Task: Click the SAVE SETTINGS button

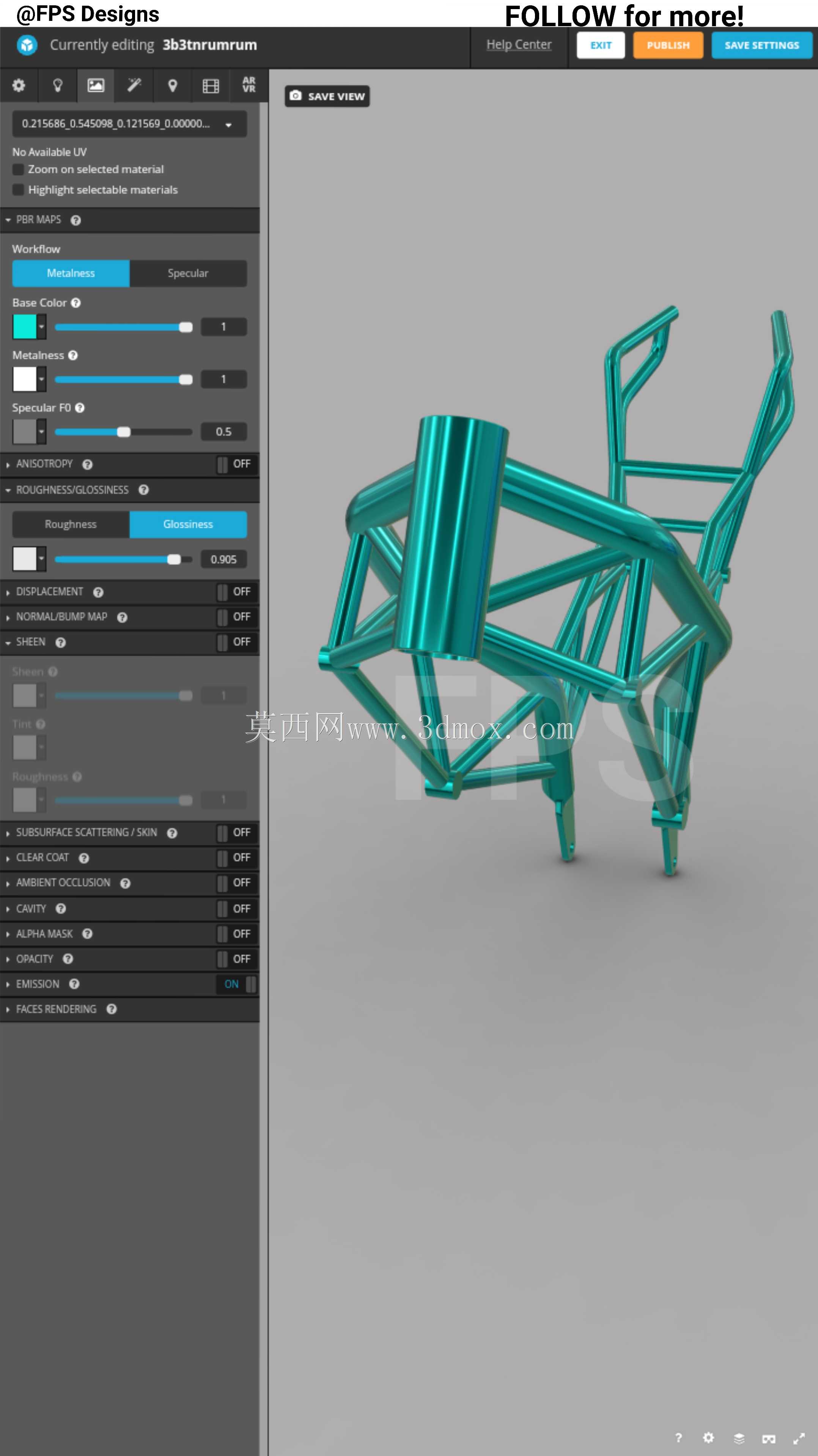Action: 761,45
